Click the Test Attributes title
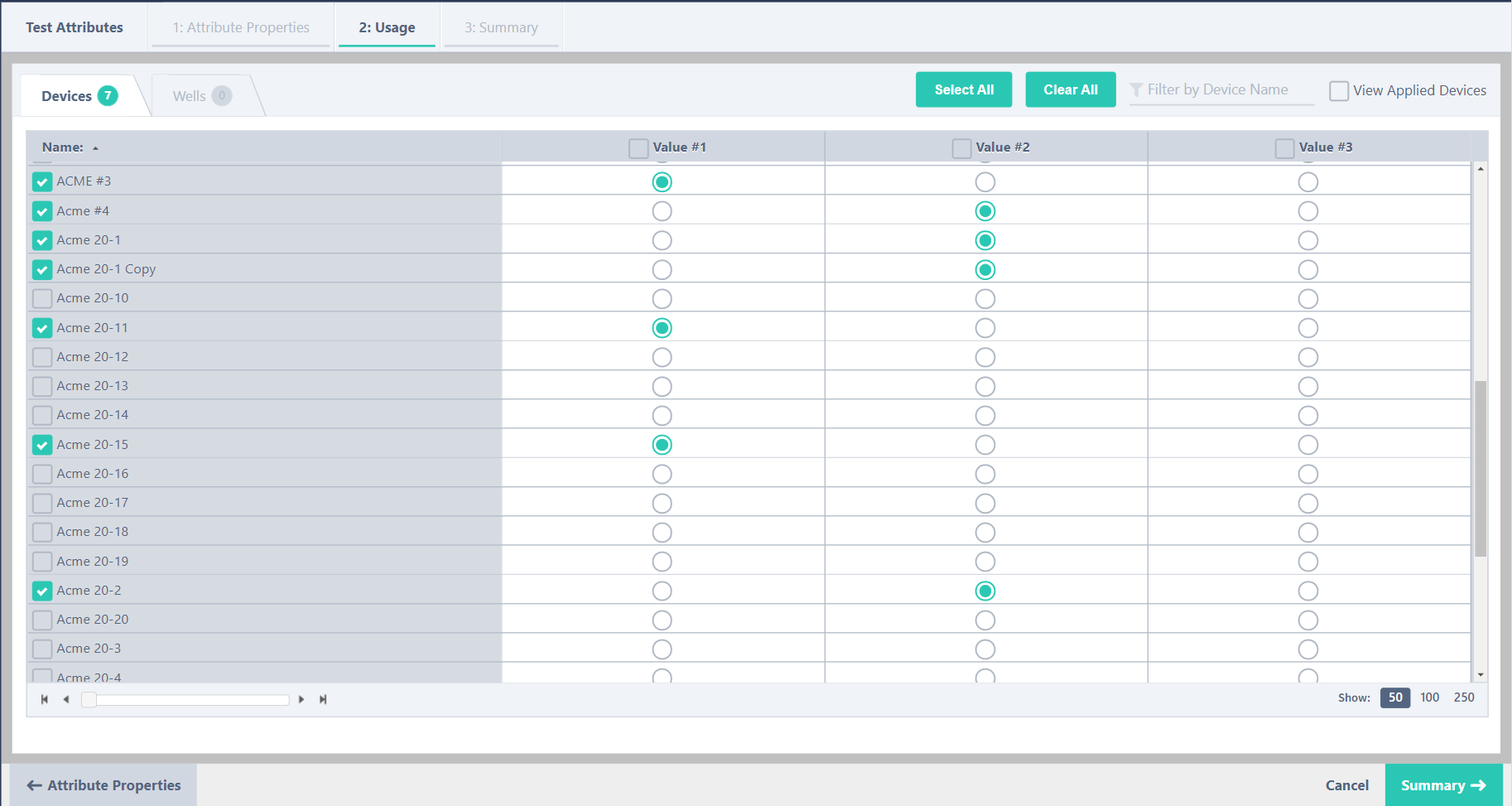 click(75, 27)
